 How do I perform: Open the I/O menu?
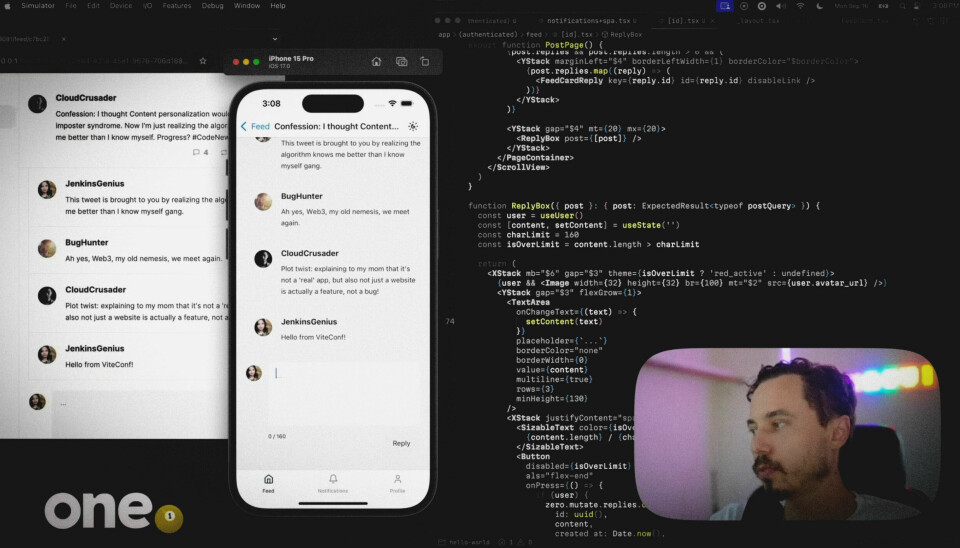click(148, 6)
